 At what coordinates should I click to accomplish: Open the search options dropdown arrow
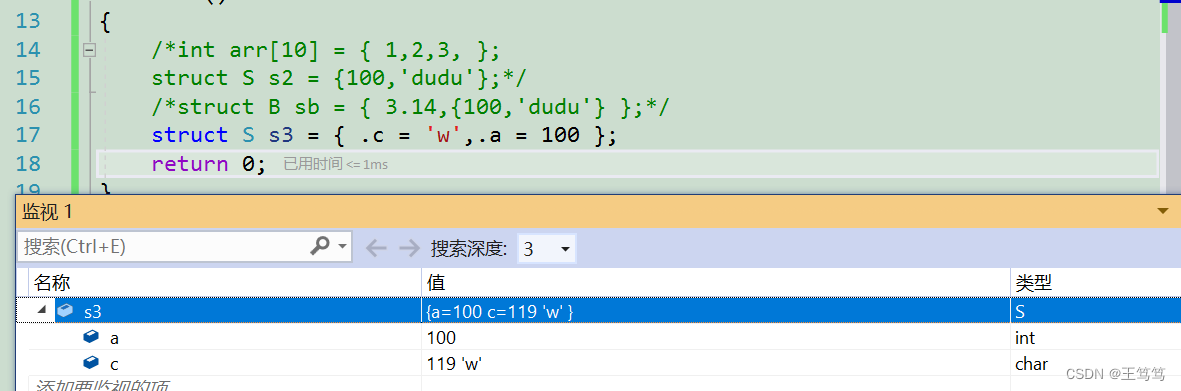click(x=343, y=246)
